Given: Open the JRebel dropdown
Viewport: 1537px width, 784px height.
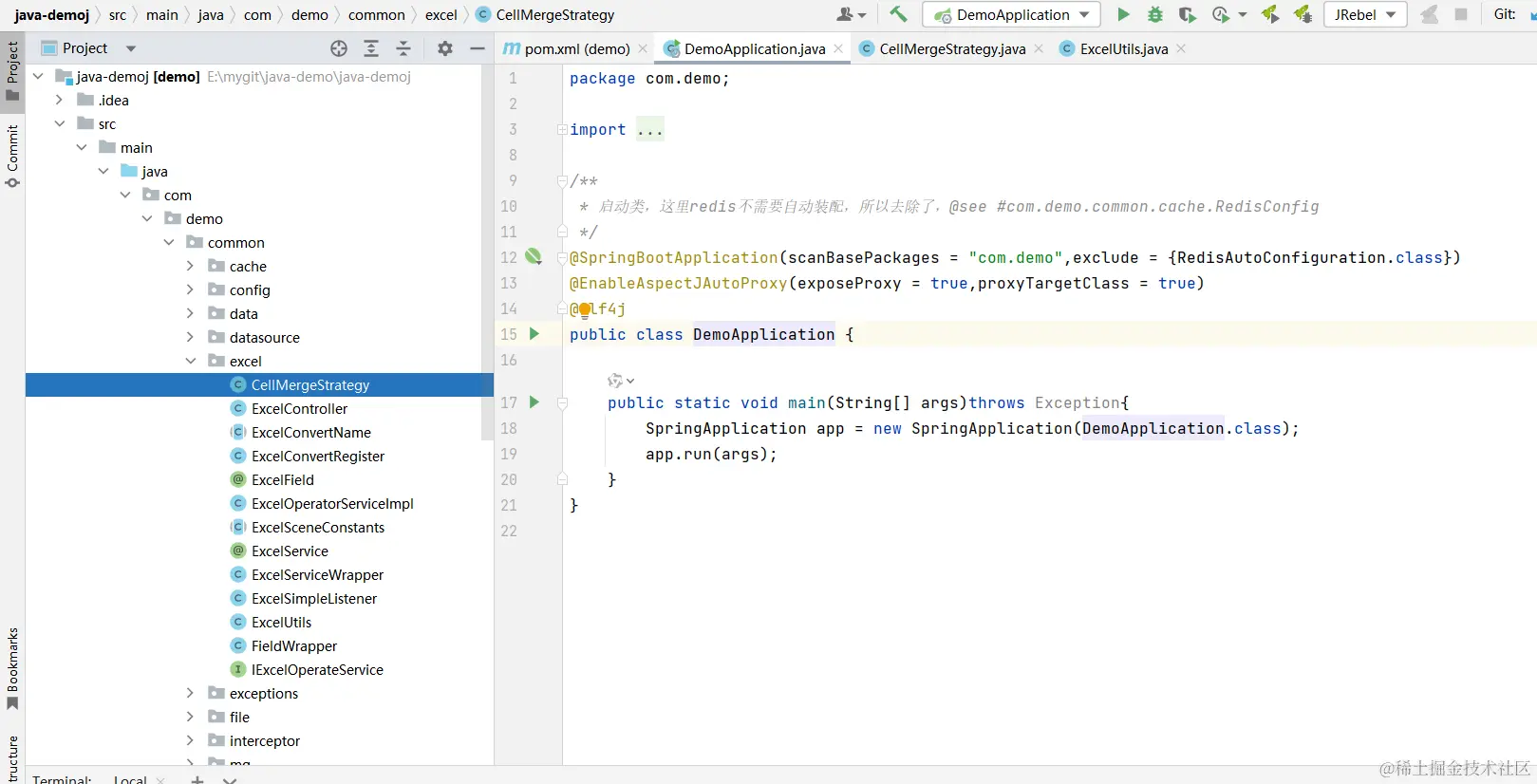Looking at the screenshot, I should coord(1364,14).
